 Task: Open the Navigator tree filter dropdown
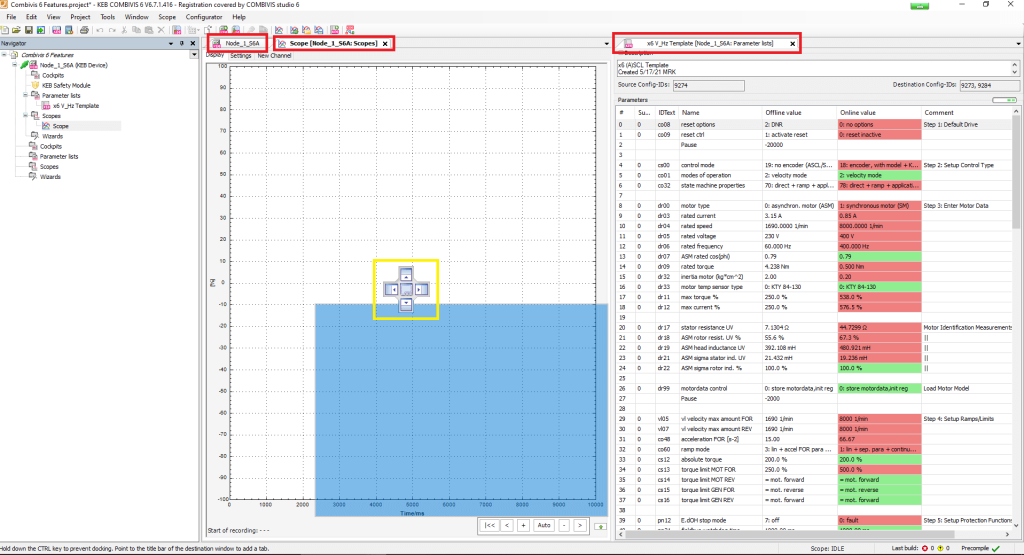(x=194, y=55)
